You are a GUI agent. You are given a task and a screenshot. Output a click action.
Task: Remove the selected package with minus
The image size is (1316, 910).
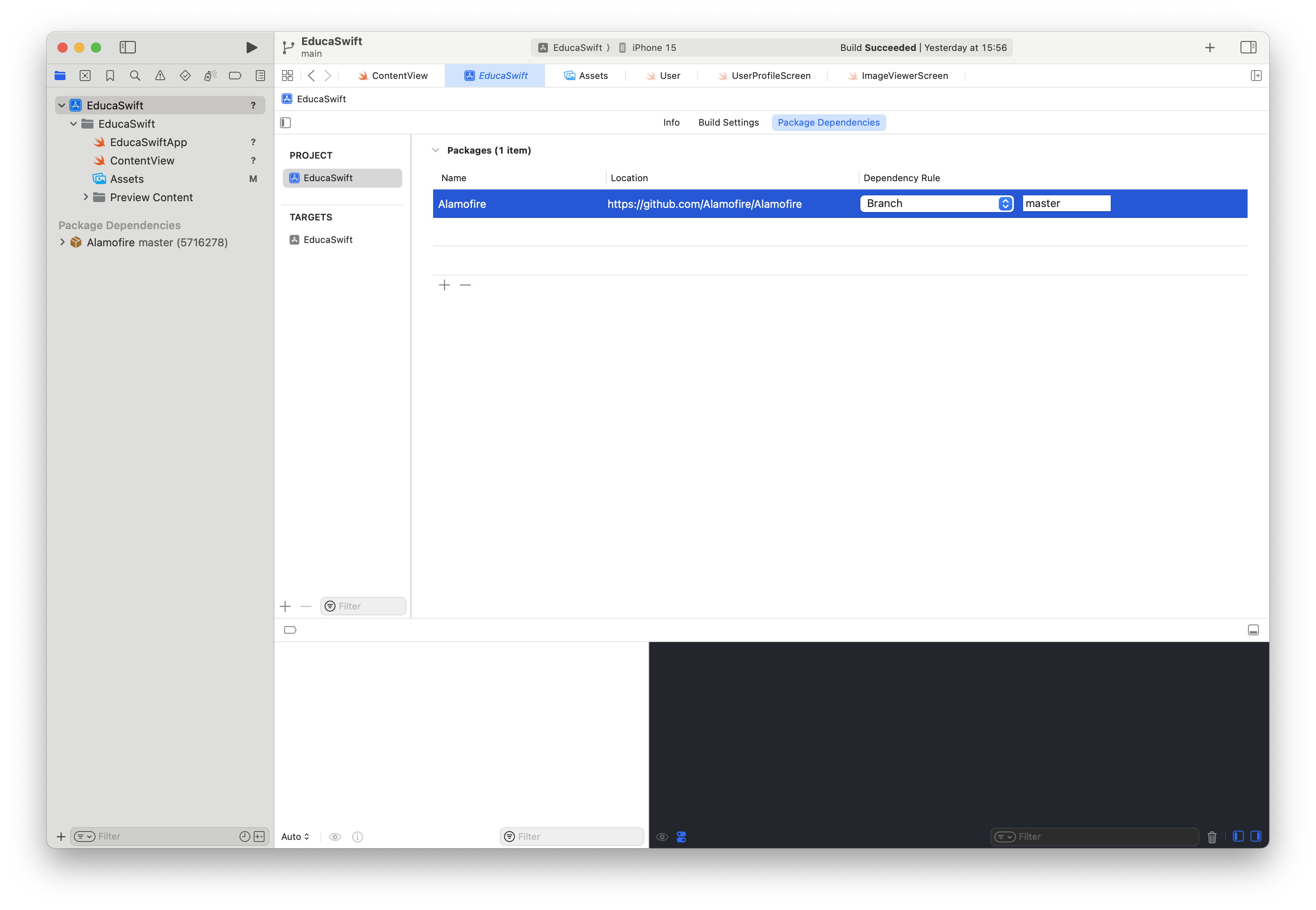click(465, 285)
